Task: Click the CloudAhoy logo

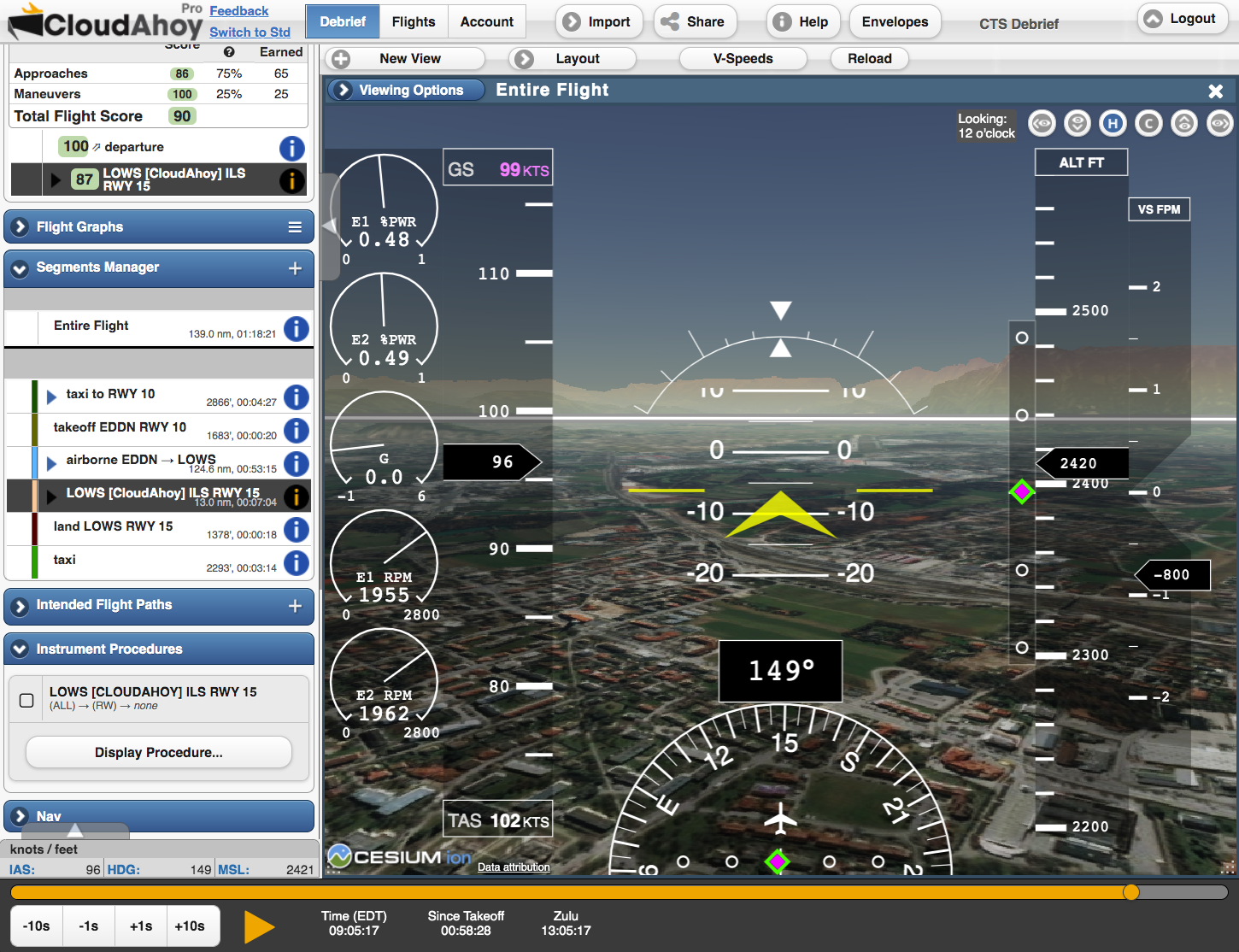Action: 106,23
